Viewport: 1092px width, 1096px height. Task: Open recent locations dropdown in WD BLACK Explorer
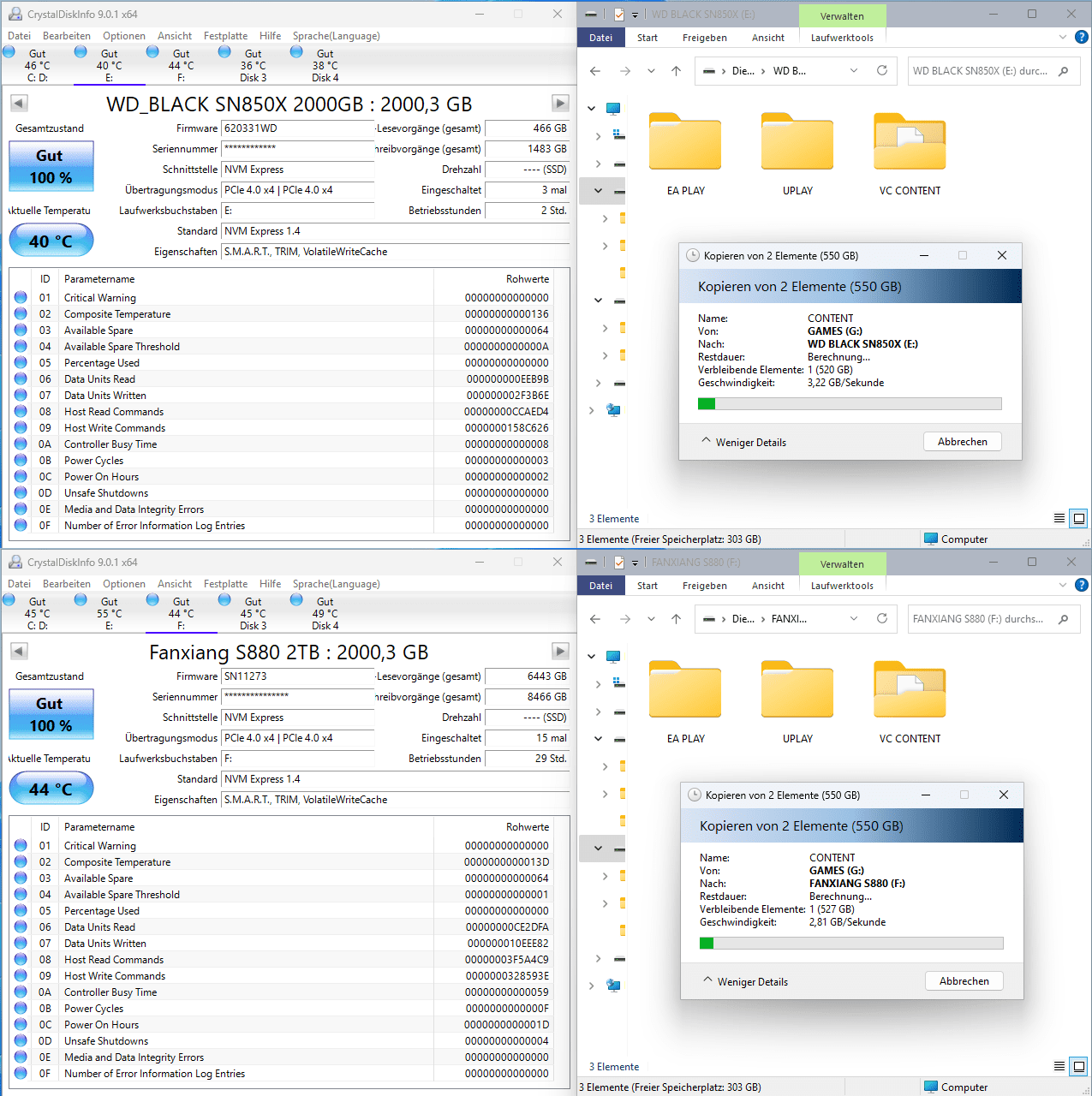pos(651,71)
